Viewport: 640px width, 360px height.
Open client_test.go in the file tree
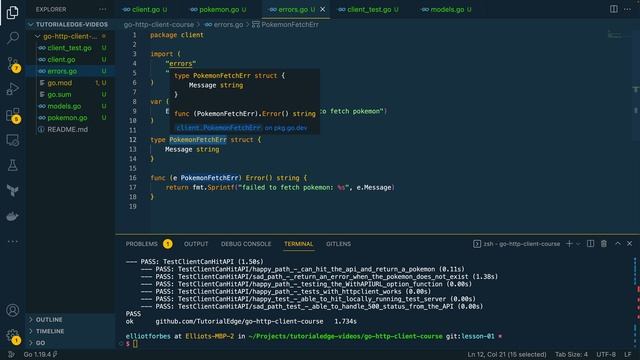tap(70, 48)
